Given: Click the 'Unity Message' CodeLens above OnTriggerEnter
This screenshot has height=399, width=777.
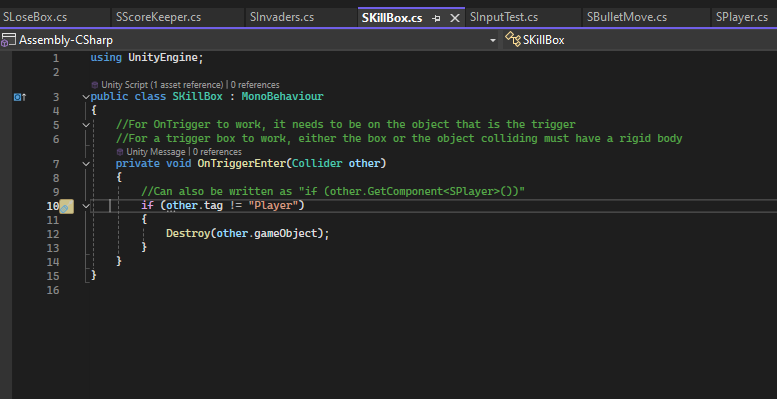Looking at the screenshot, I should click(x=156, y=152).
